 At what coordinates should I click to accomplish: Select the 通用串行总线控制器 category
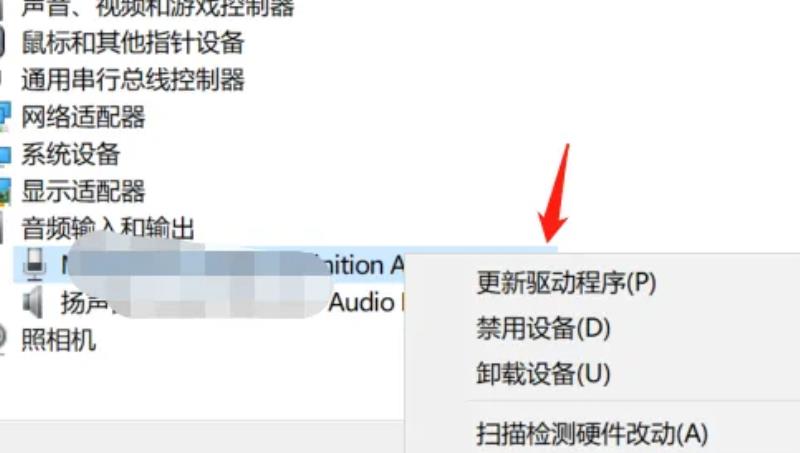(133, 80)
